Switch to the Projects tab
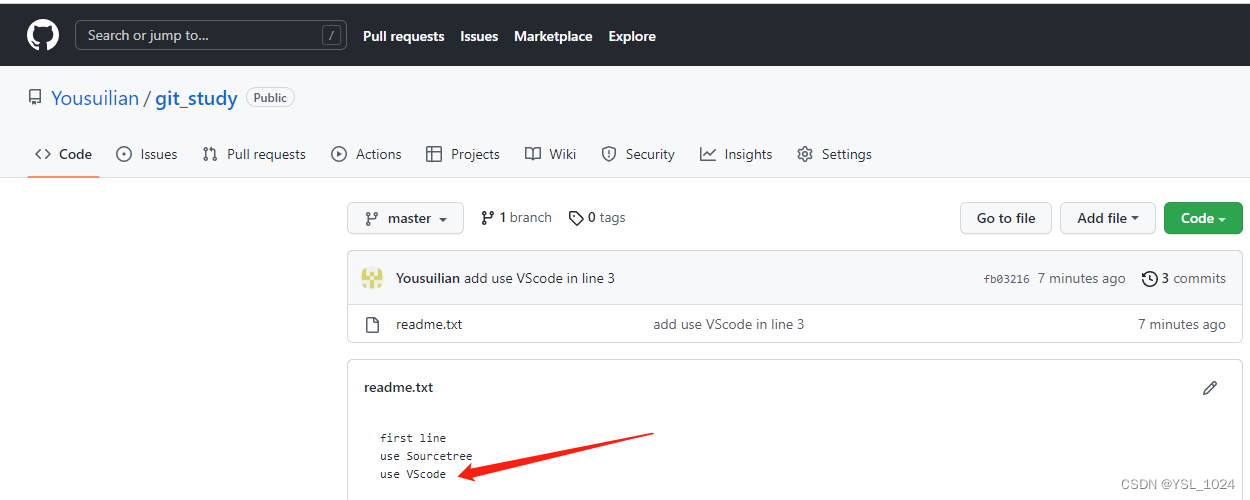 click(462, 154)
